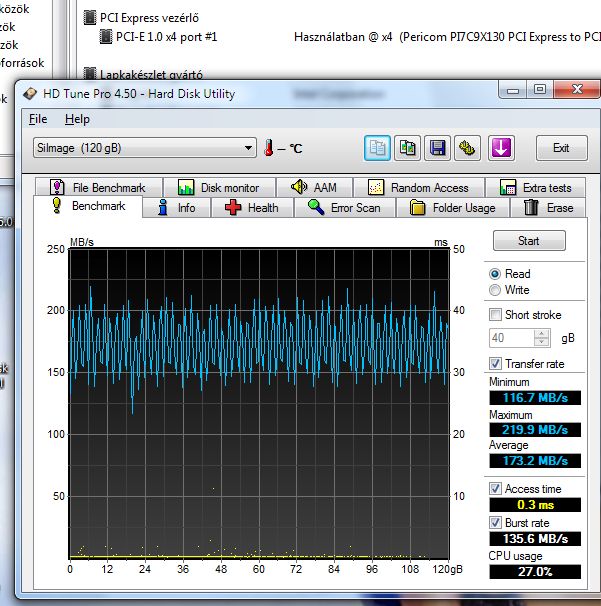Viewport: 601px width, 606px height.
Task: Click the Start benchmark button
Action: pos(529,241)
